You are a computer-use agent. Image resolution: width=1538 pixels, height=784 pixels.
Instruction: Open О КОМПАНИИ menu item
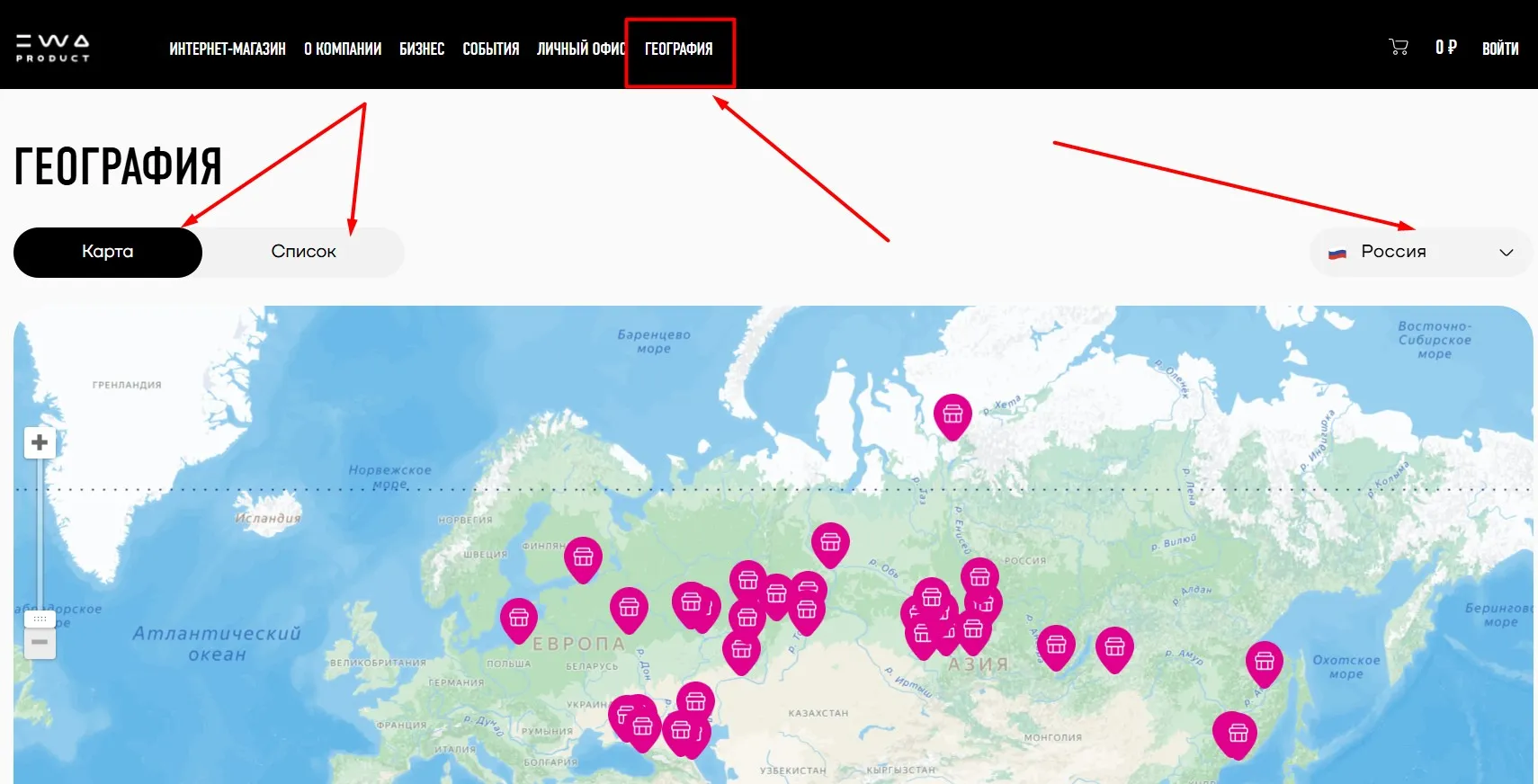coord(343,49)
